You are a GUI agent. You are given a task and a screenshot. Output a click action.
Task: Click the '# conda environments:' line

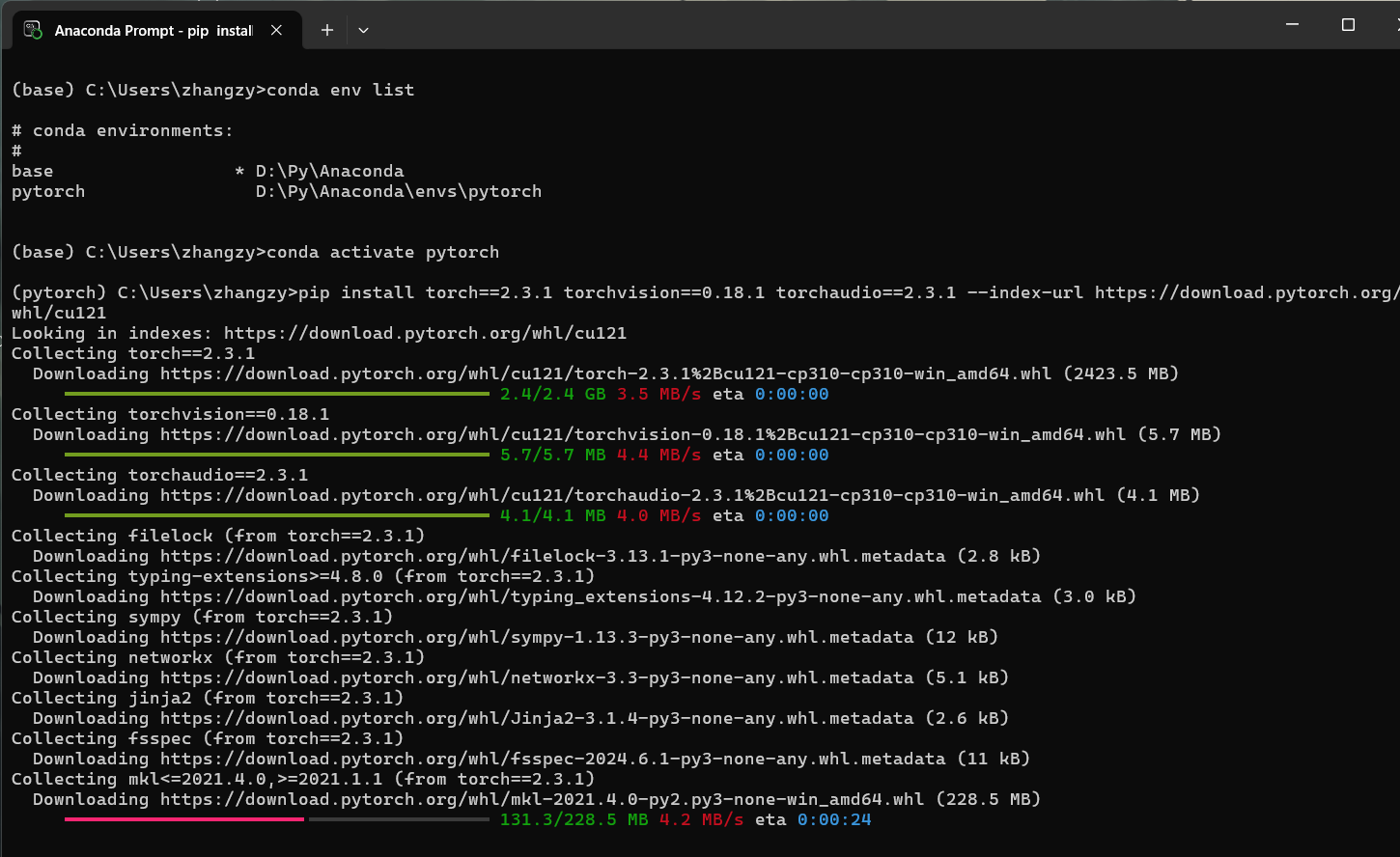pos(123,130)
